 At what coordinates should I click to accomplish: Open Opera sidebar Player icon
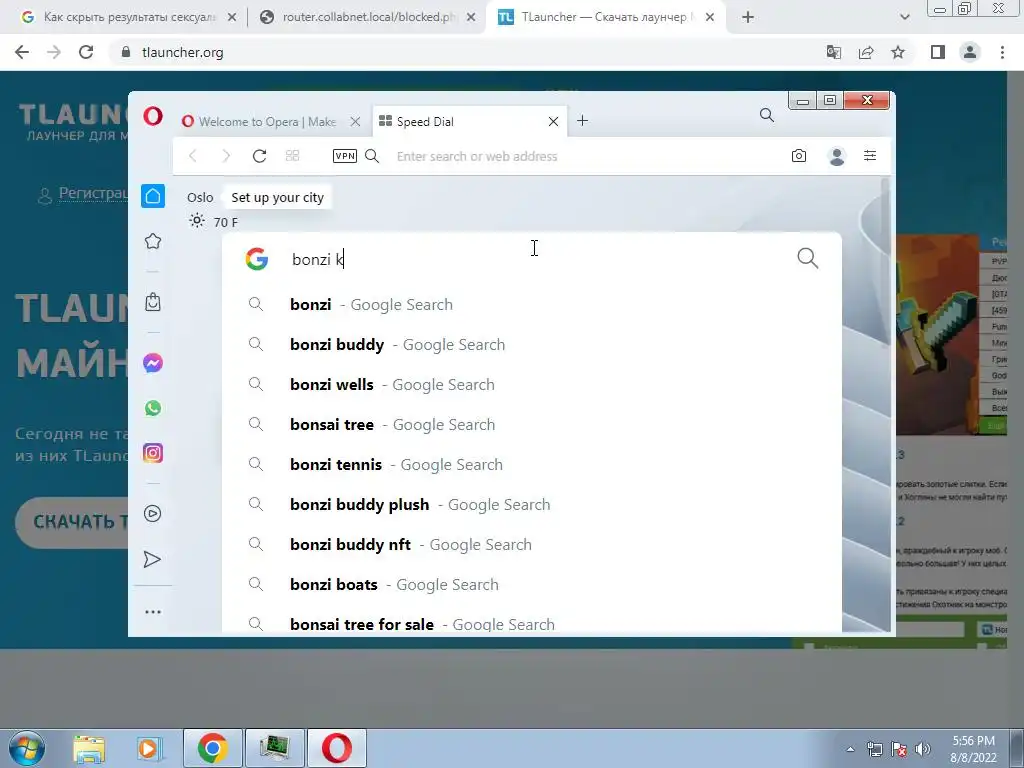click(x=153, y=513)
